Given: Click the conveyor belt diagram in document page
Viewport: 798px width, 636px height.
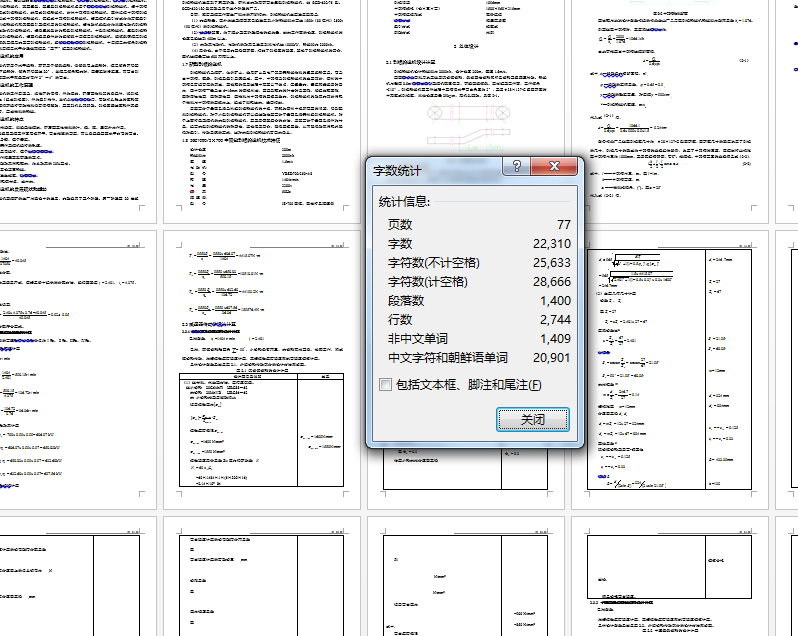Looking at the screenshot, I should [x=468, y=126].
